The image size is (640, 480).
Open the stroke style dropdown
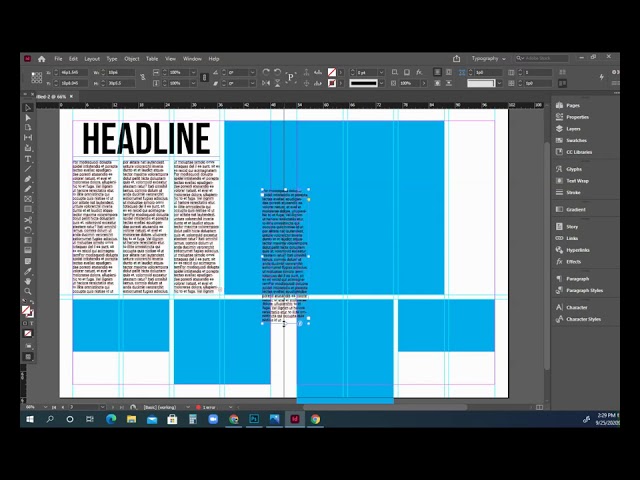pyautogui.click(x=381, y=83)
